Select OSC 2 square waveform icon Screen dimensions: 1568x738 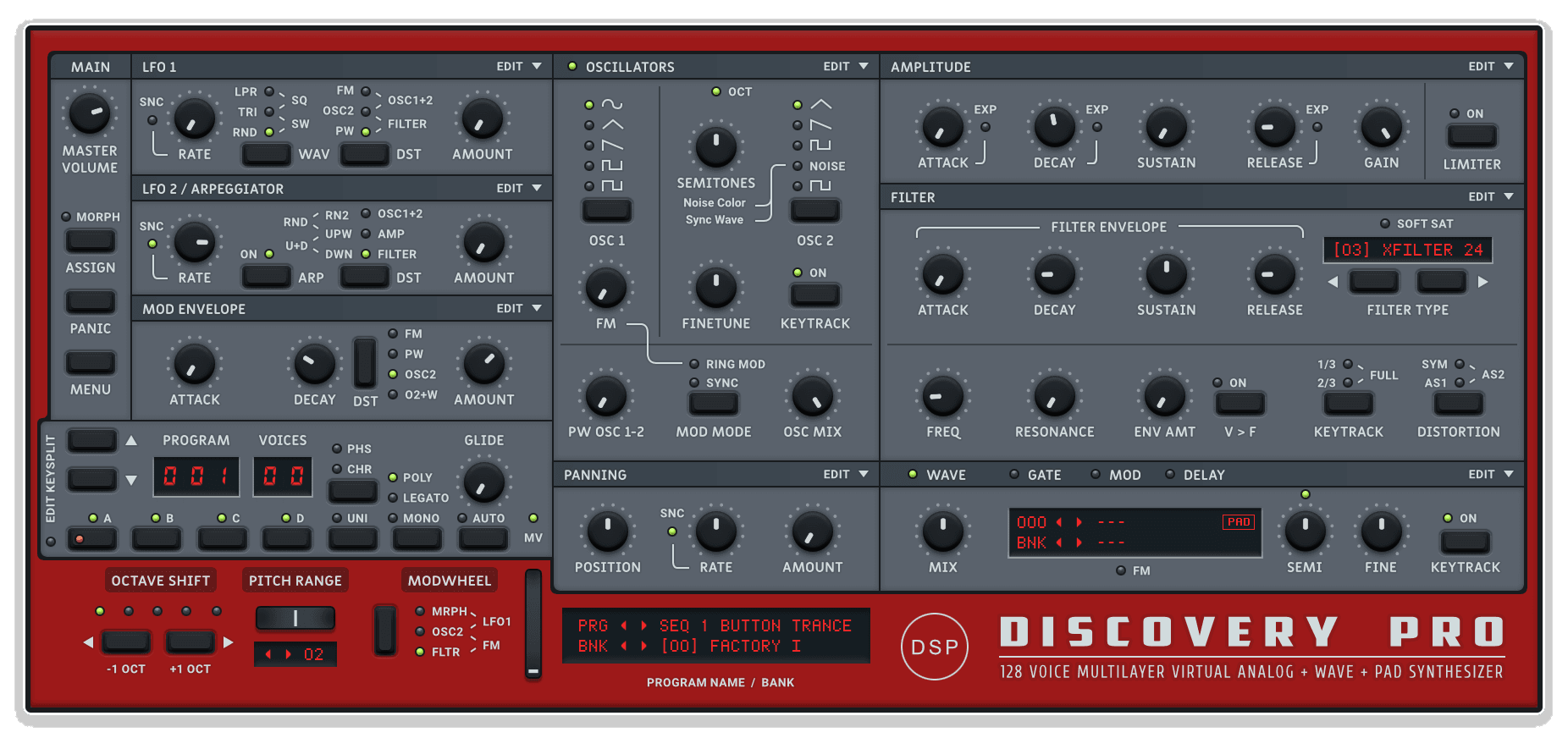820,146
